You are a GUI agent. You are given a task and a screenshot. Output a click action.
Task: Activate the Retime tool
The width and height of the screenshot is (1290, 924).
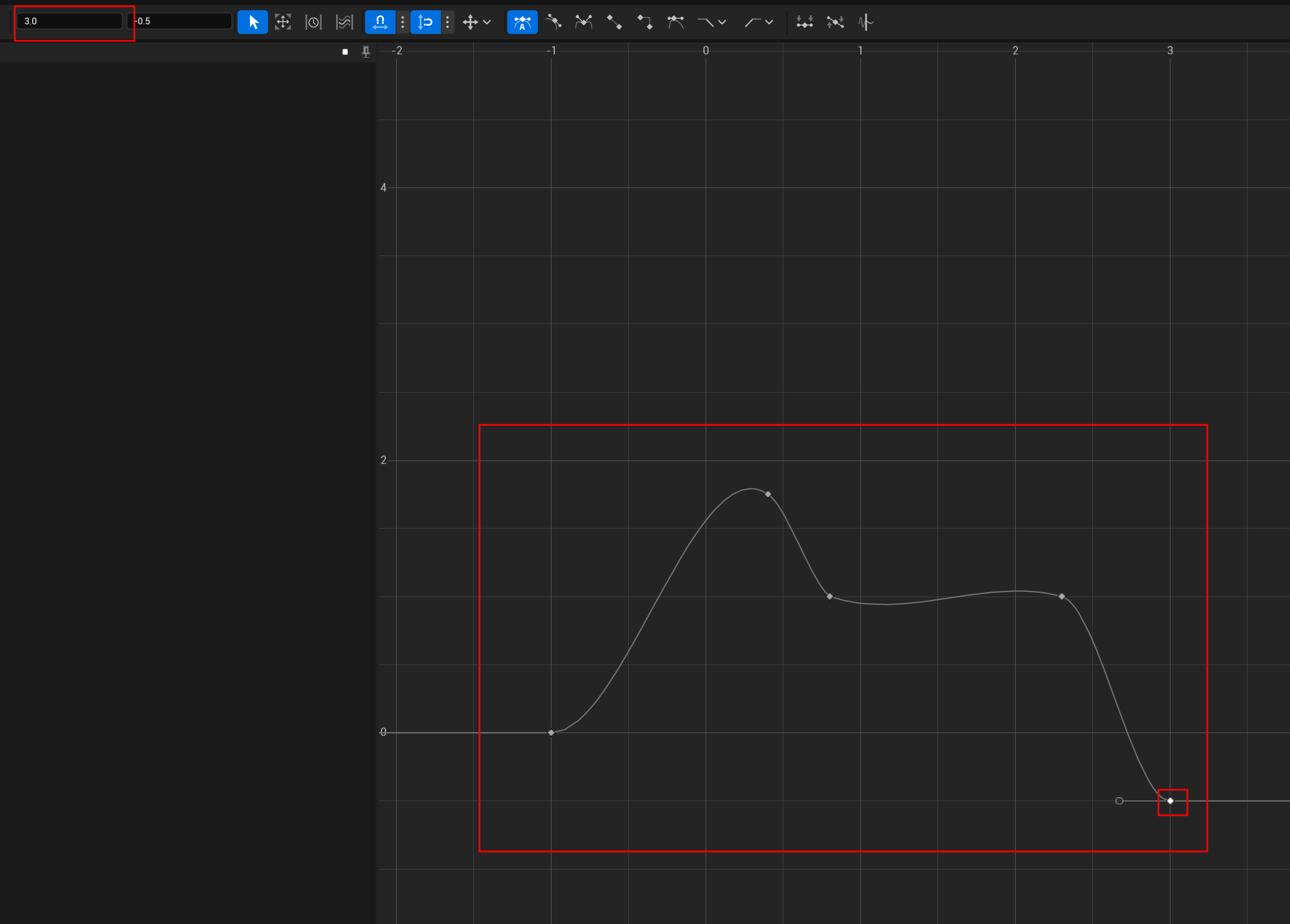[x=313, y=22]
